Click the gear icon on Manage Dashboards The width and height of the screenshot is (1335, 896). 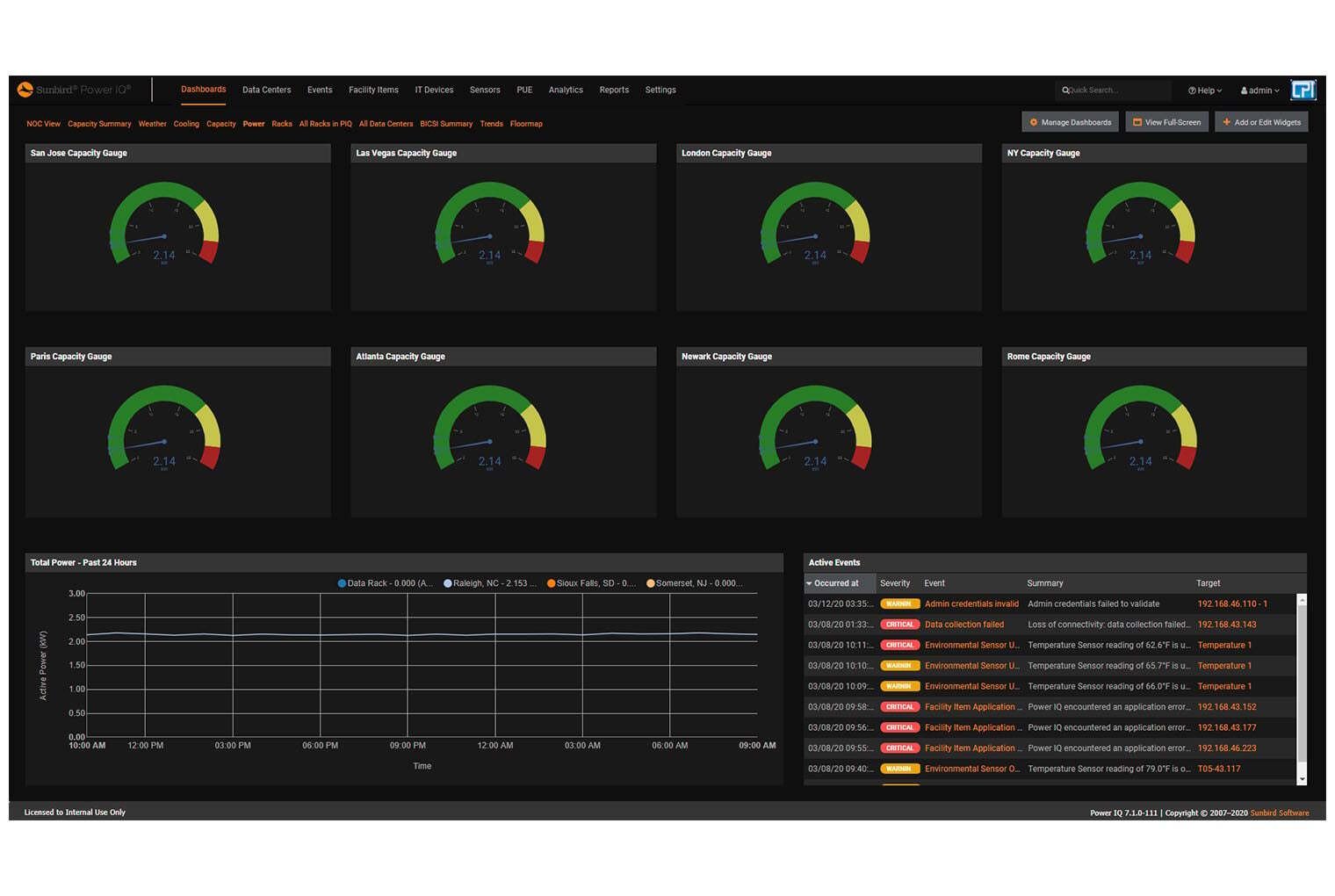coord(1034,122)
